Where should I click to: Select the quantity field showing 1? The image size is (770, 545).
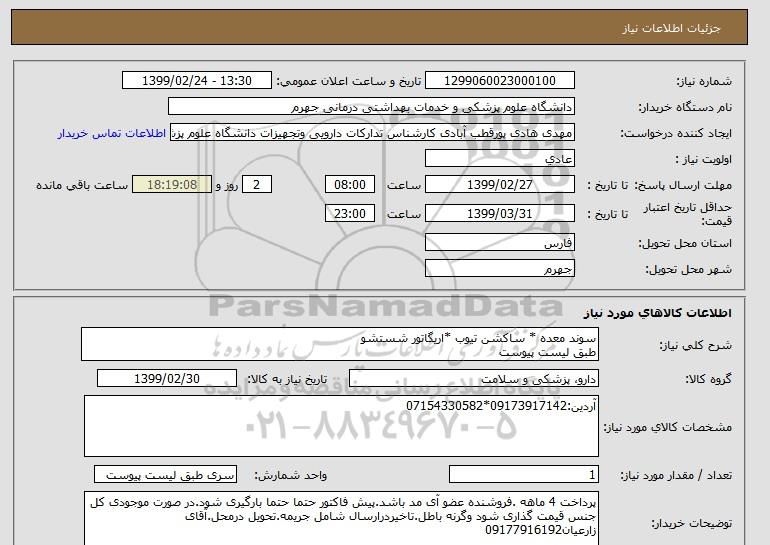click(x=523, y=474)
